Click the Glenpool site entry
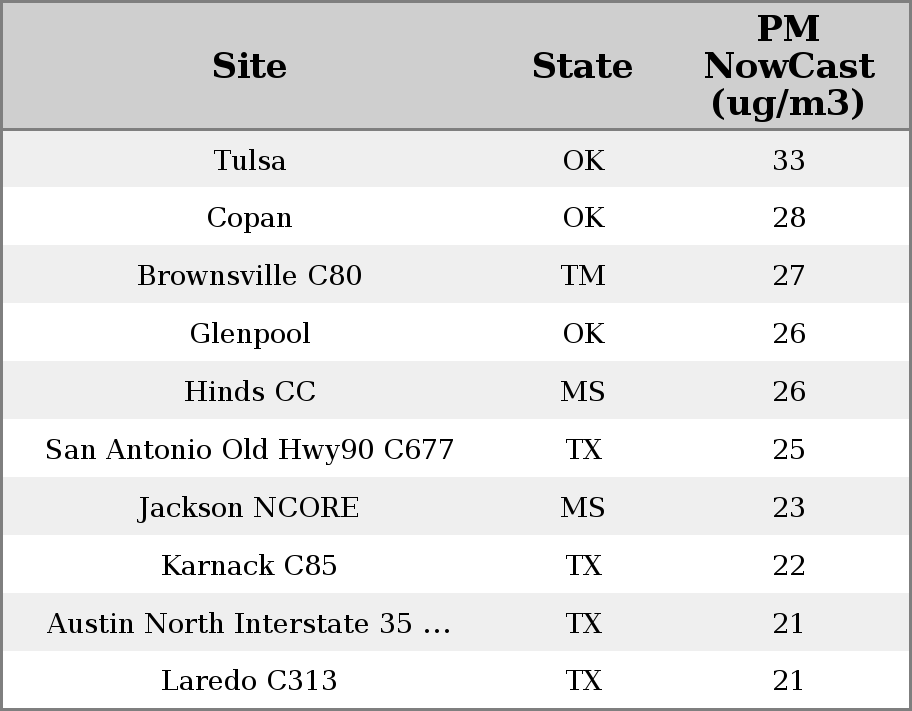 click(250, 334)
